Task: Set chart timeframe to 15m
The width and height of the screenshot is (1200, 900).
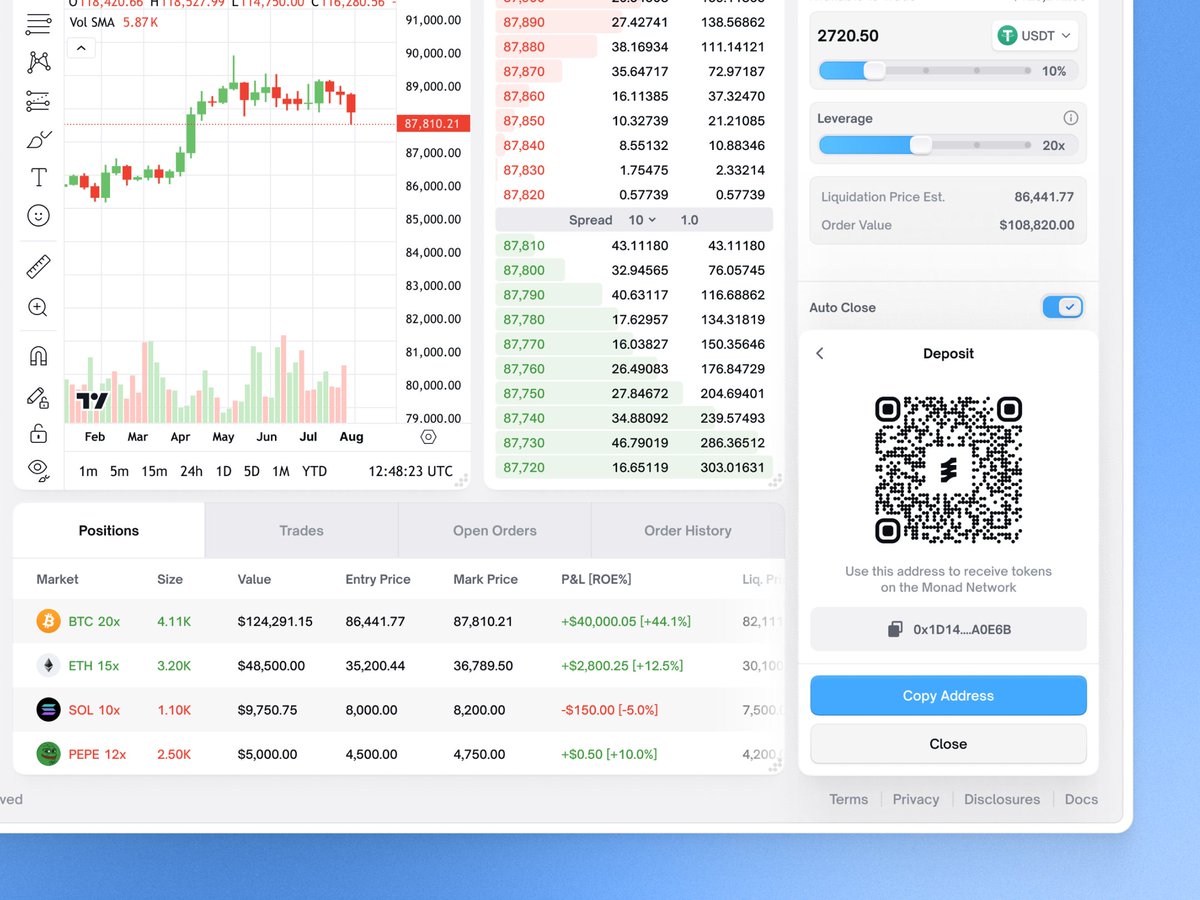Action: [x=154, y=471]
